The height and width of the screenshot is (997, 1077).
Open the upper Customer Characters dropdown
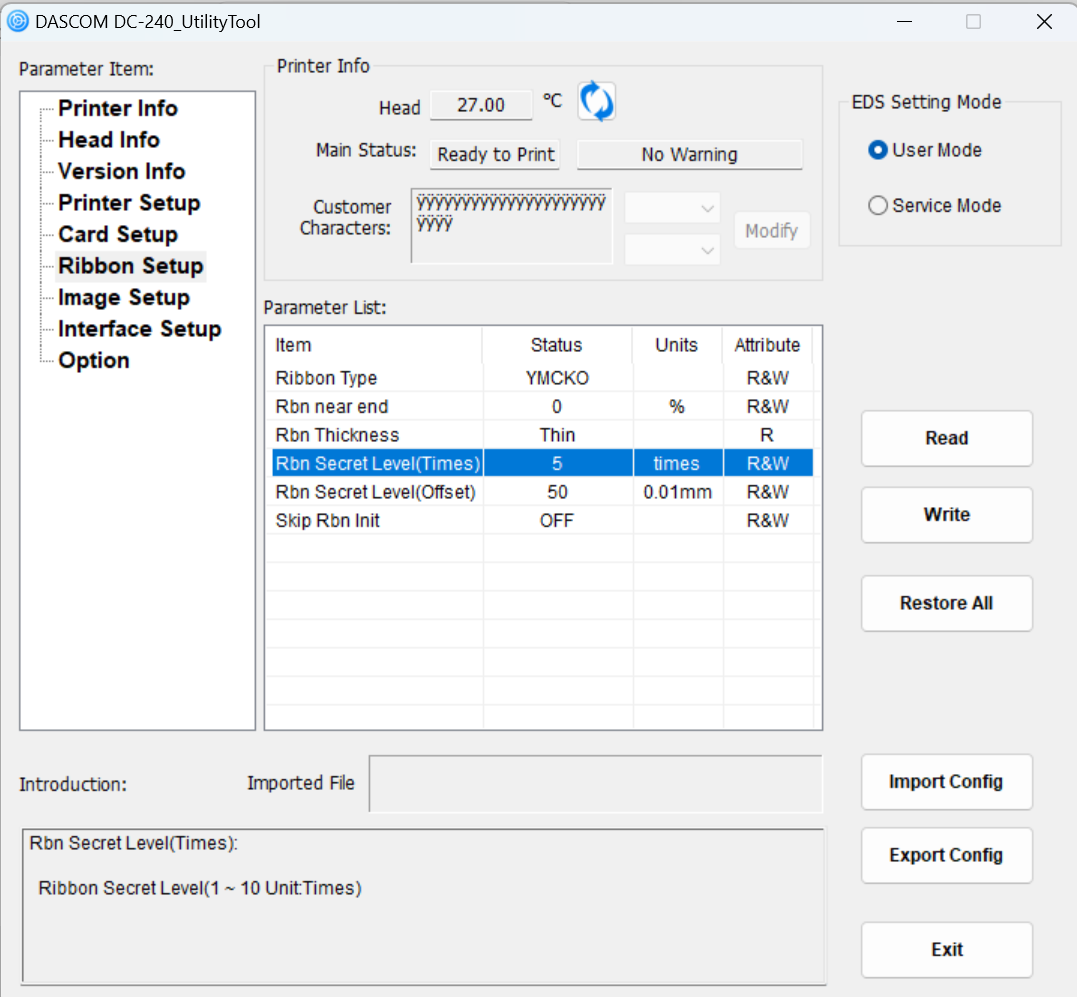pyautogui.click(x=672, y=208)
